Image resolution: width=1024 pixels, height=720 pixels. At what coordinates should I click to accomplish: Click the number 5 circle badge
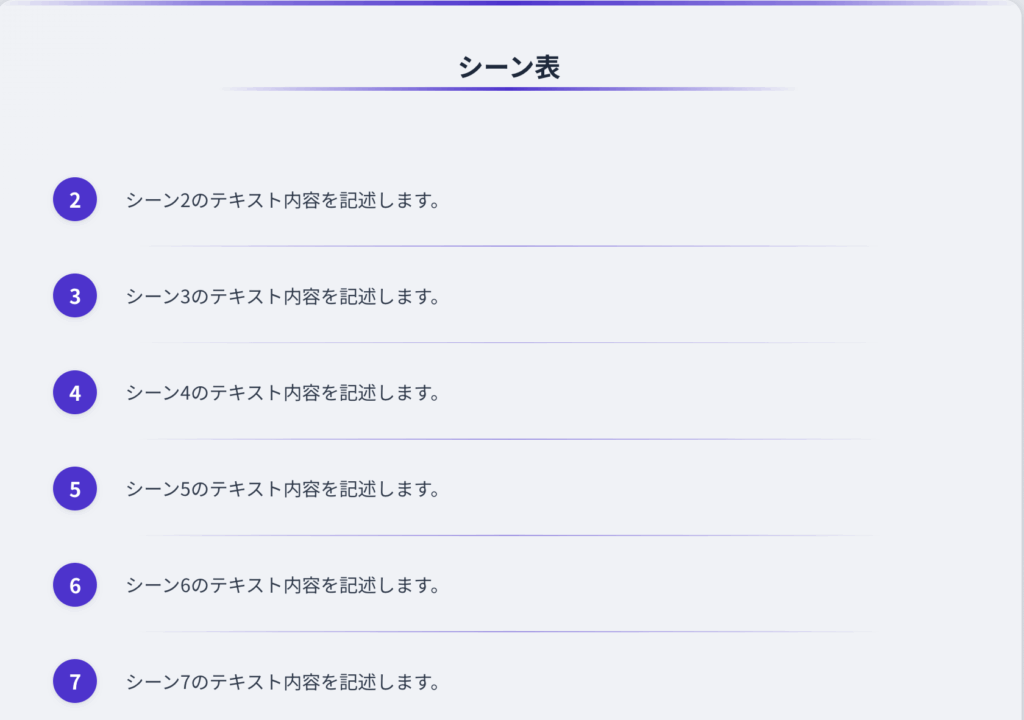click(75, 489)
